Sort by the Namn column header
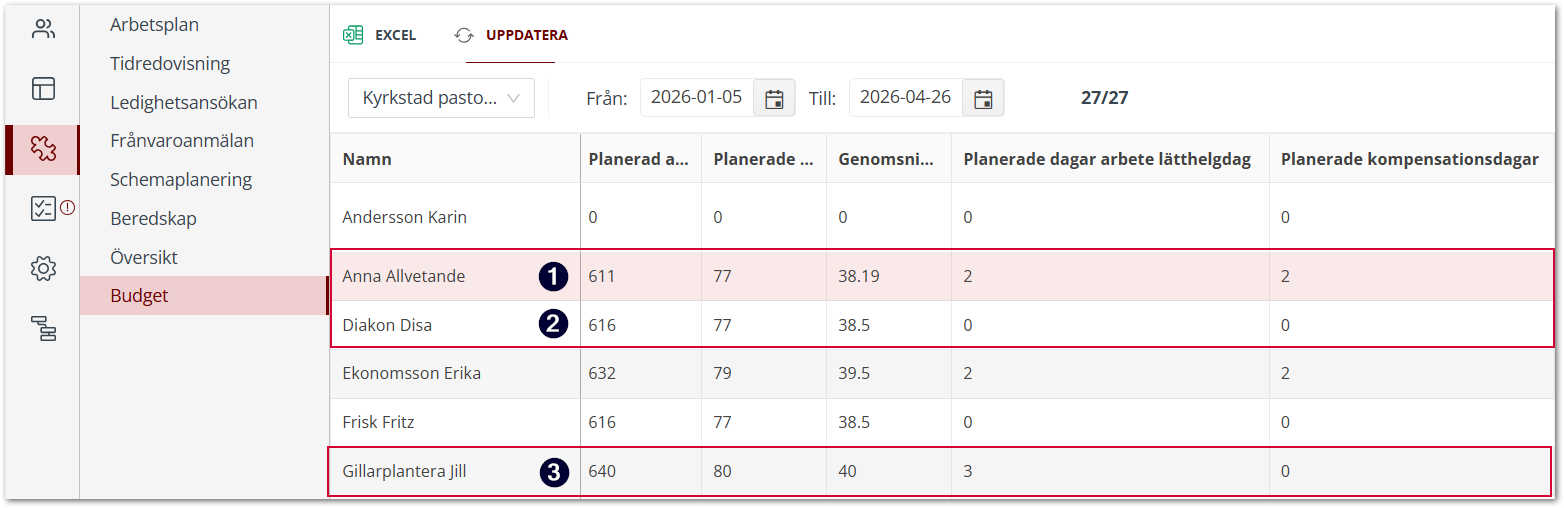The height and width of the screenshot is (508, 1564). coord(367,159)
